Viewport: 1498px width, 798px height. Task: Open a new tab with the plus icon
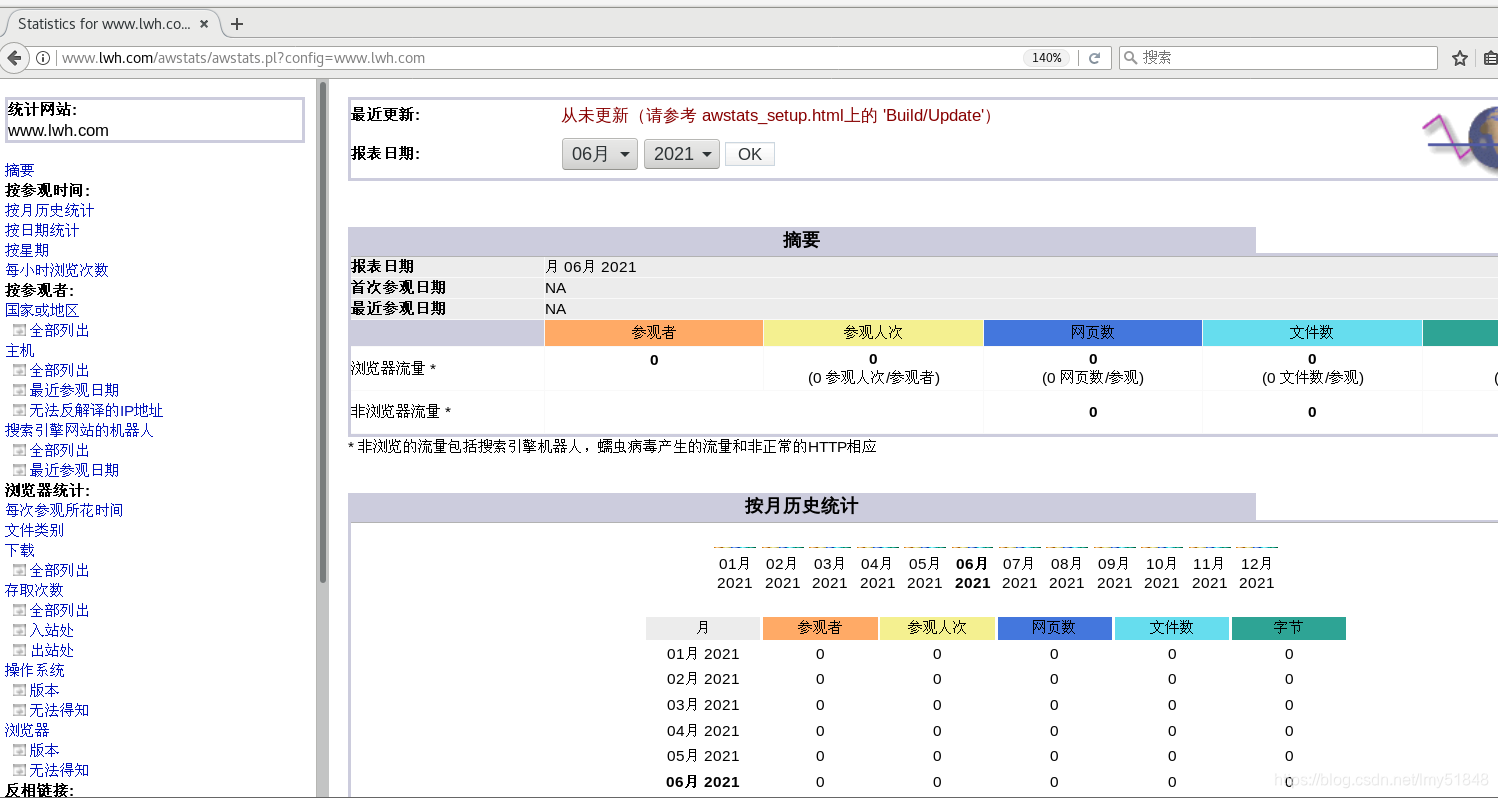click(x=237, y=24)
